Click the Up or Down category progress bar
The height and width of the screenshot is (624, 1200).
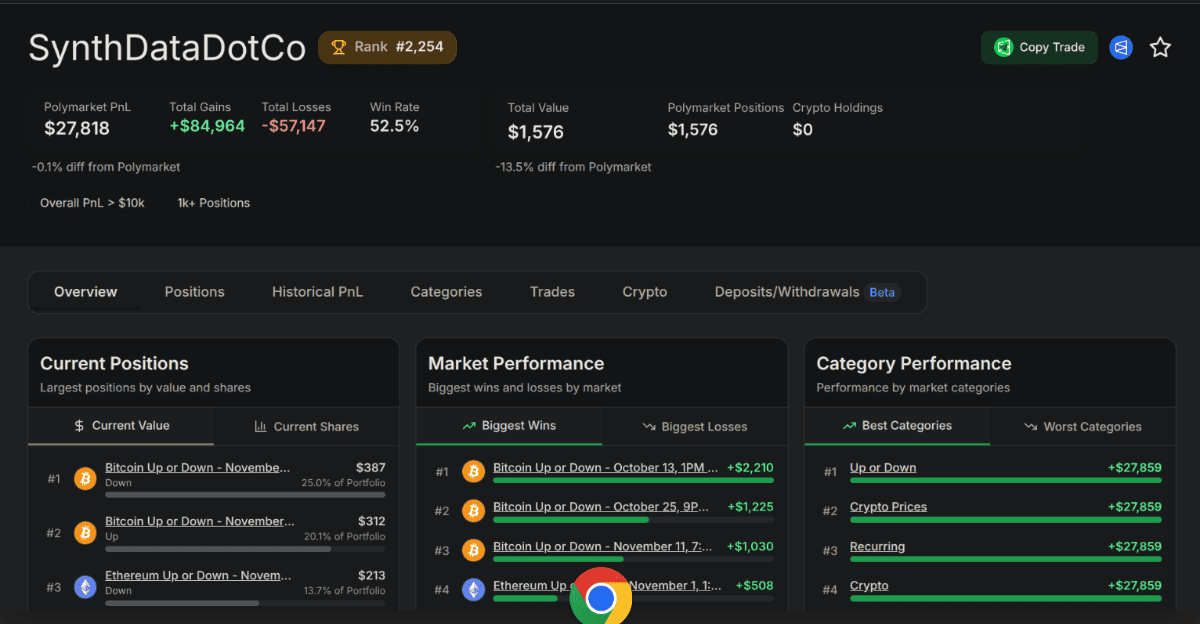(1005, 481)
